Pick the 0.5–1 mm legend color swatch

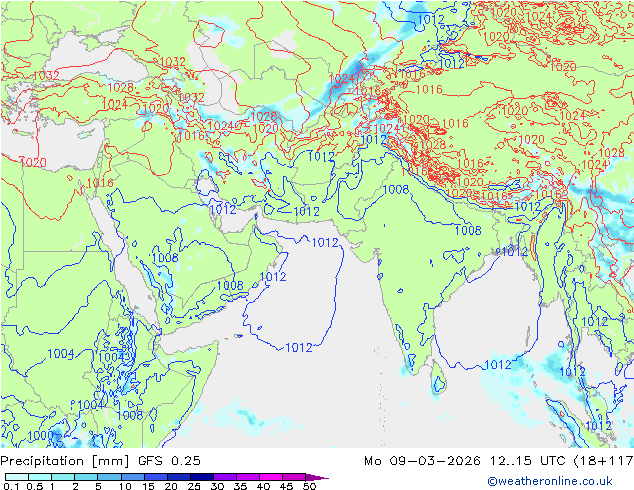point(40,477)
